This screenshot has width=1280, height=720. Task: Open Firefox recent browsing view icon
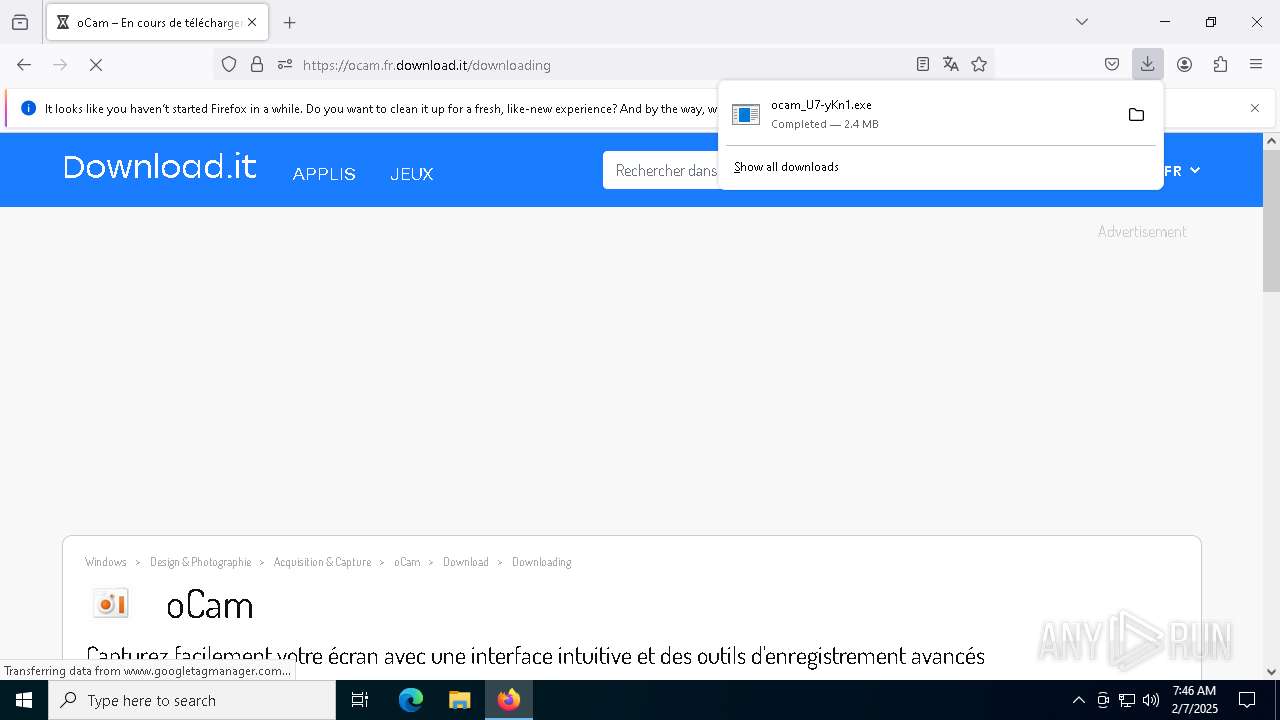coord(20,22)
